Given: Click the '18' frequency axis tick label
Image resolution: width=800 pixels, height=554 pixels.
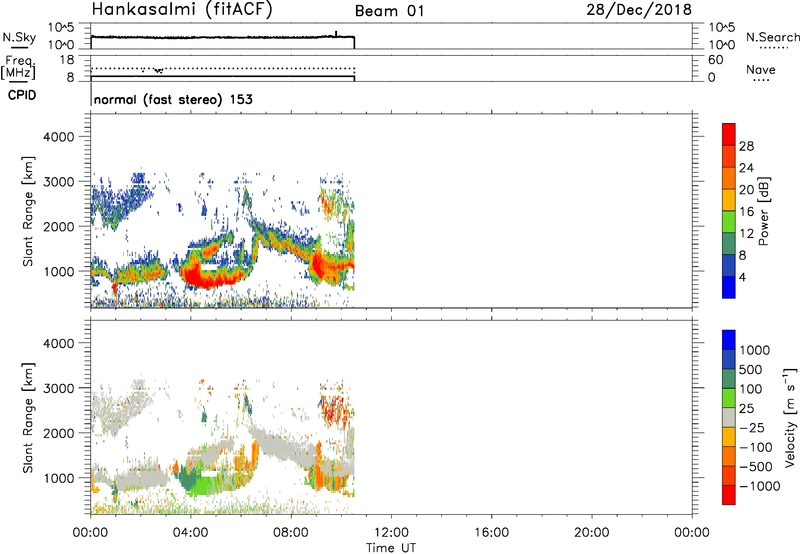Looking at the screenshot, I should [x=66, y=60].
